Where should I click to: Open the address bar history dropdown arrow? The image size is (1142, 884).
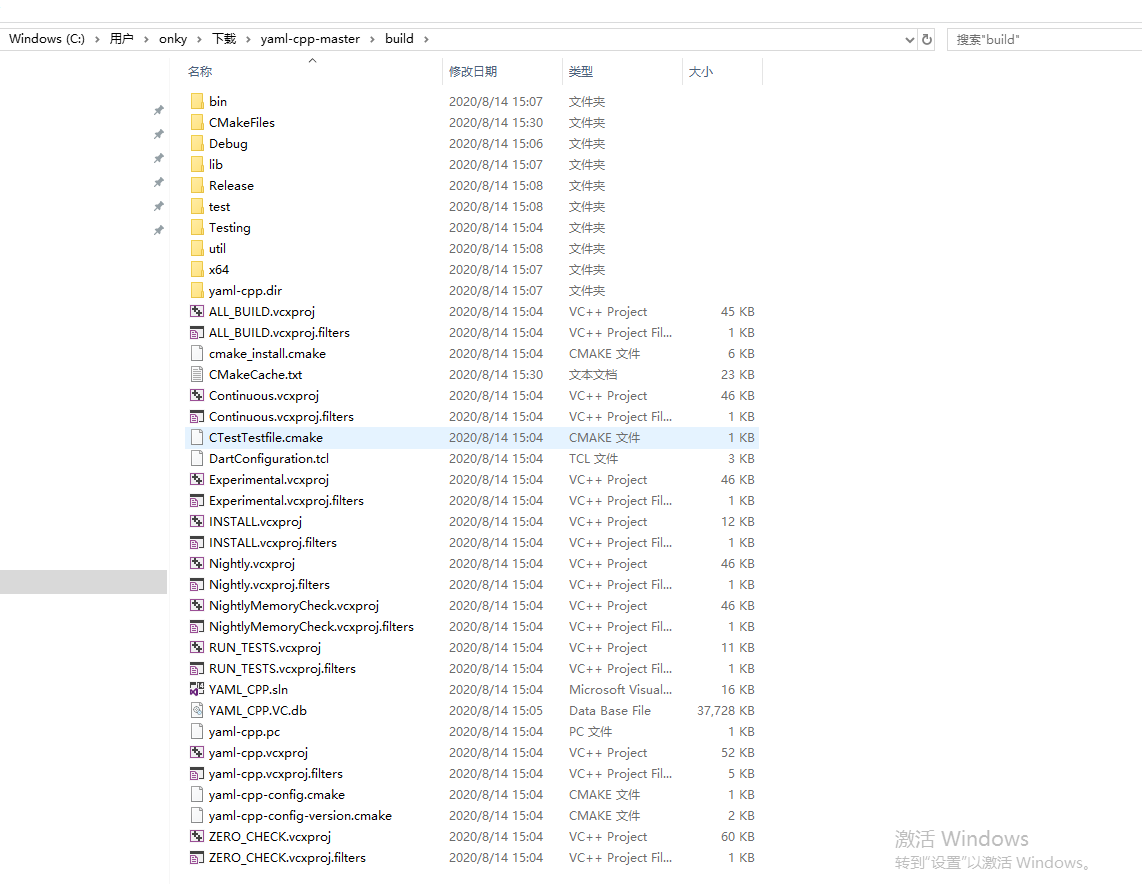tap(908, 39)
